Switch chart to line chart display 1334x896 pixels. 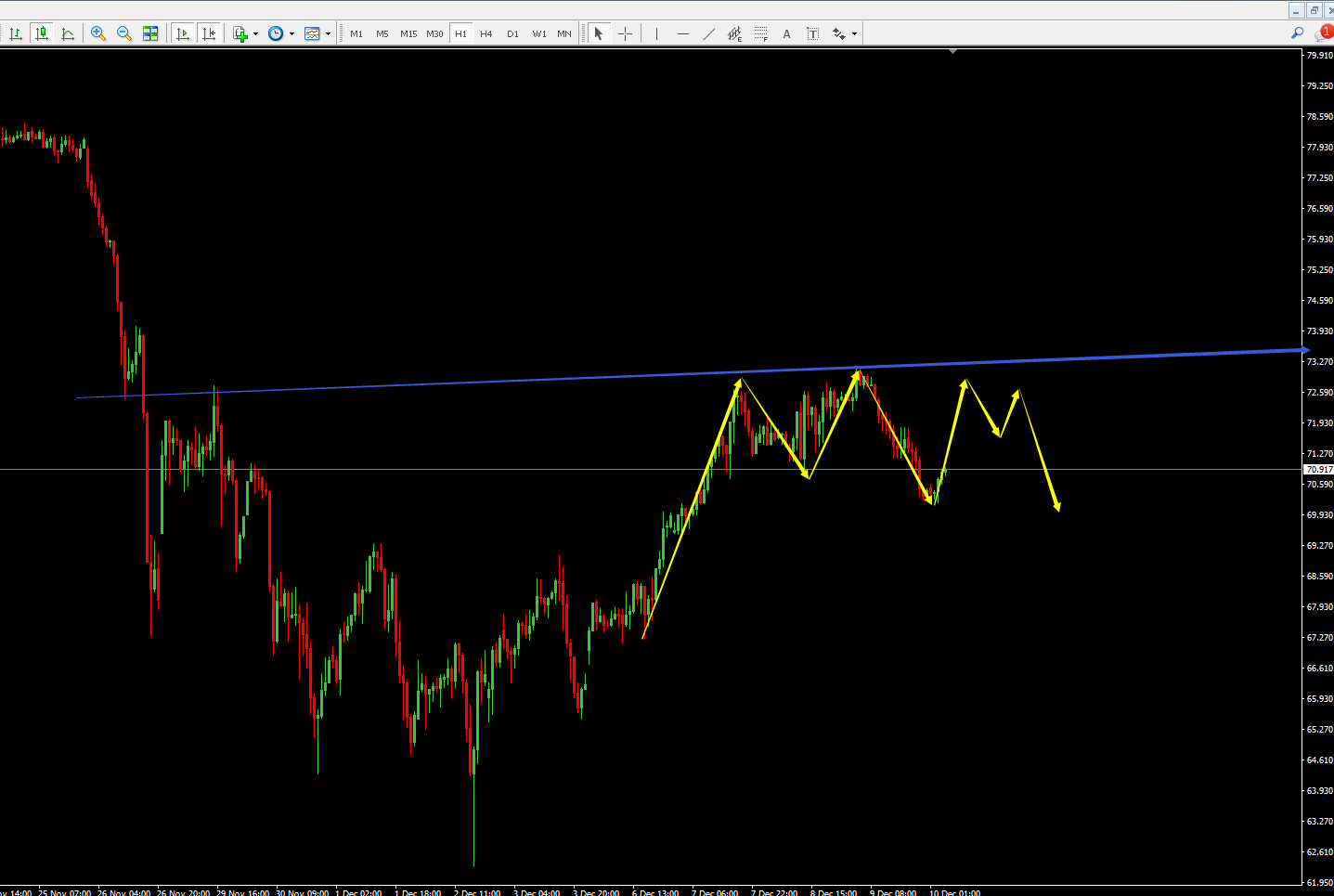click(x=68, y=33)
